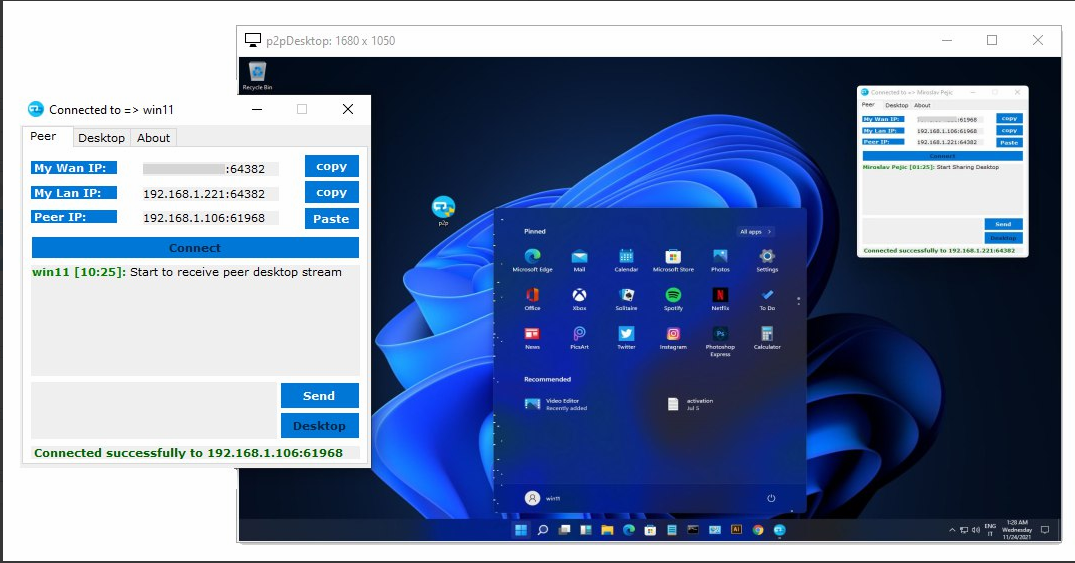The height and width of the screenshot is (563, 1075).
Task: Open Microsoft Edge from pinned apps
Action: point(532,258)
